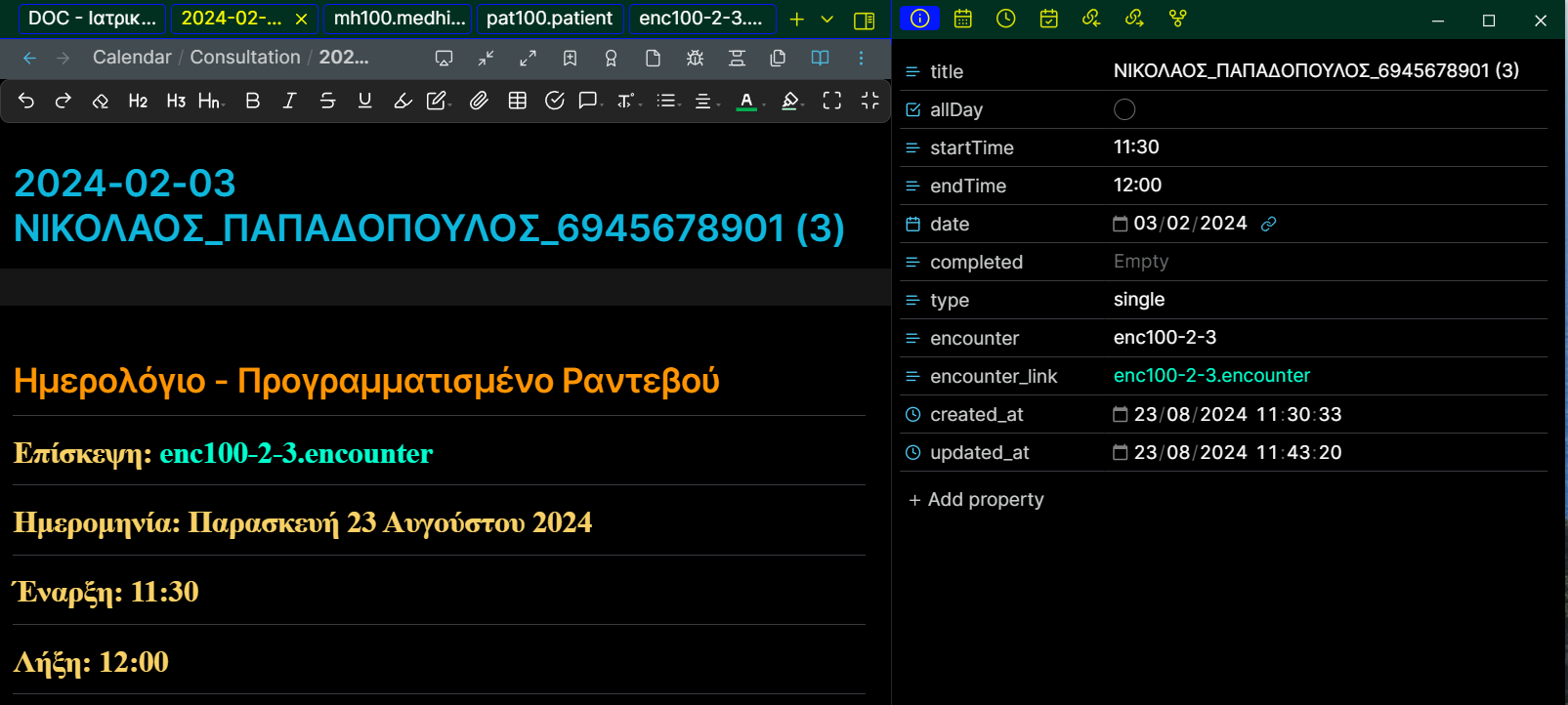The height and width of the screenshot is (705, 1568).
Task: Open the date link icon next to 03/02/2024
Action: coord(1268,224)
